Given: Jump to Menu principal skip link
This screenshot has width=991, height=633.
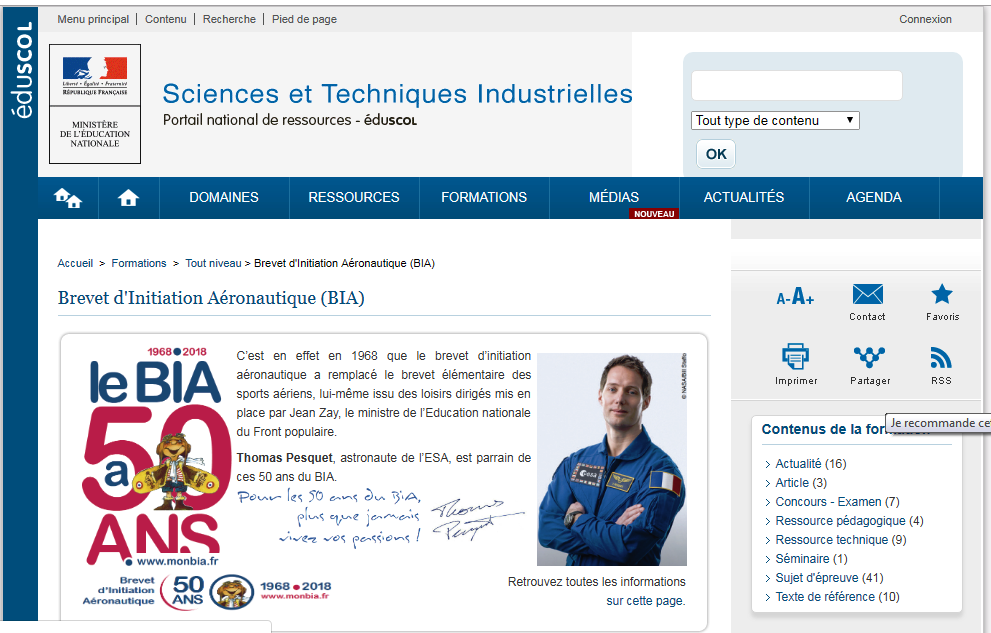Looking at the screenshot, I should coord(93,20).
